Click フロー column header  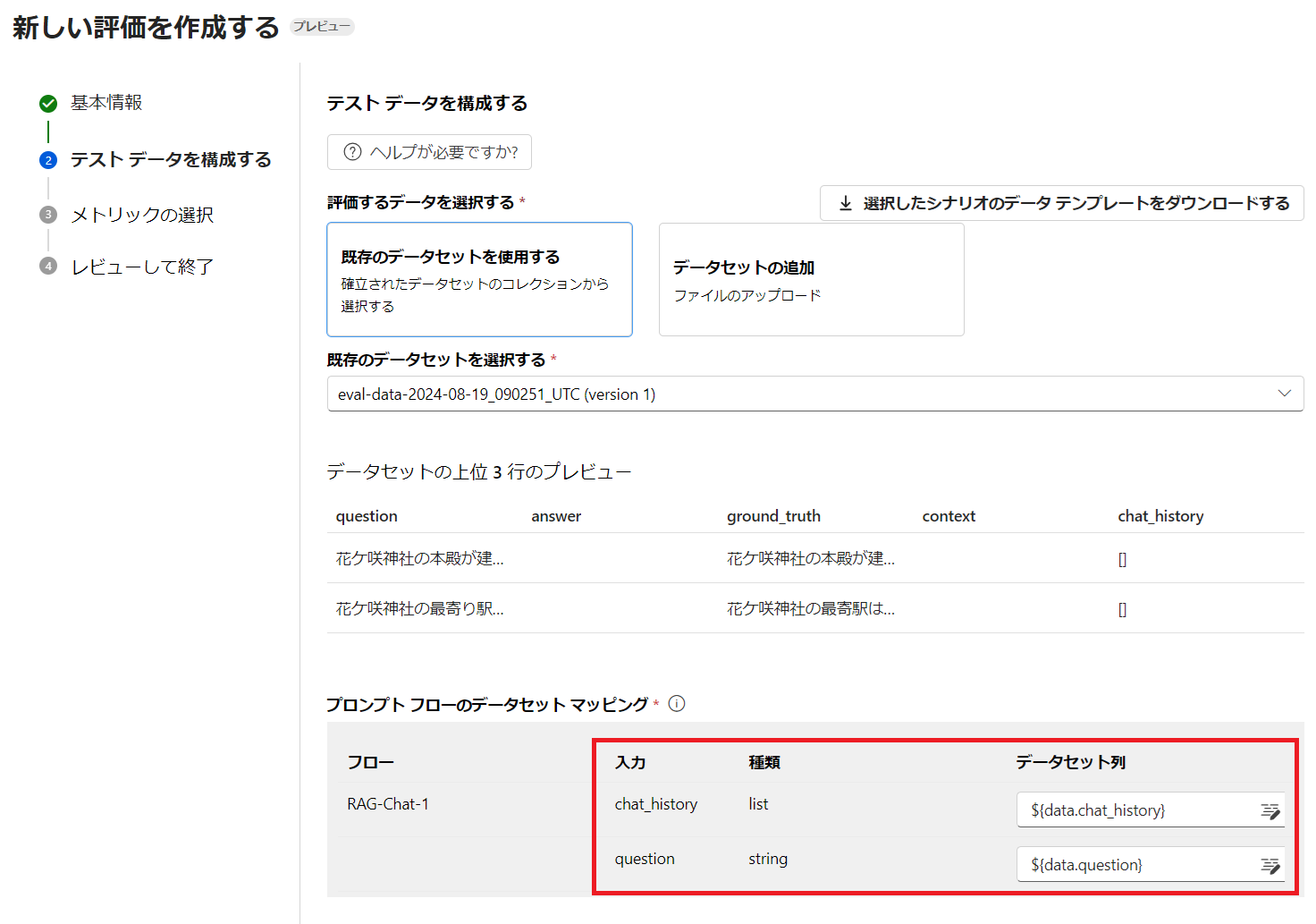pos(370,762)
